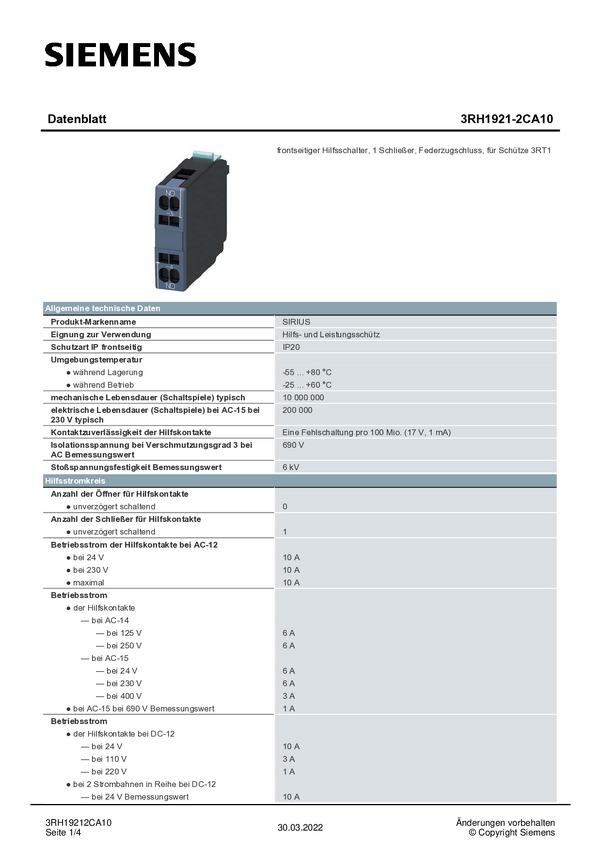This screenshot has width=601, height=850.
Task: Click 'Schutzart IP frontseitig' label
Action: [x=96, y=347]
